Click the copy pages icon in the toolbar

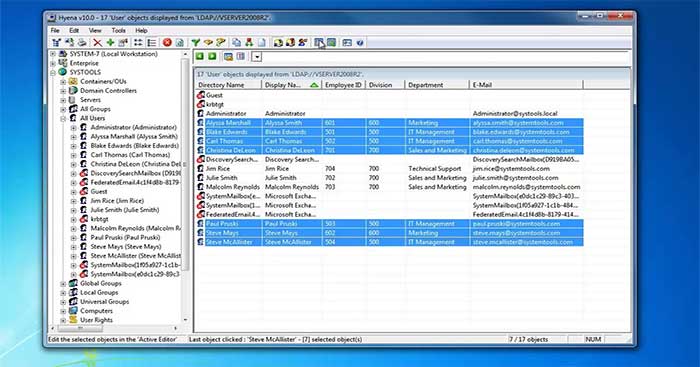coord(236,43)
